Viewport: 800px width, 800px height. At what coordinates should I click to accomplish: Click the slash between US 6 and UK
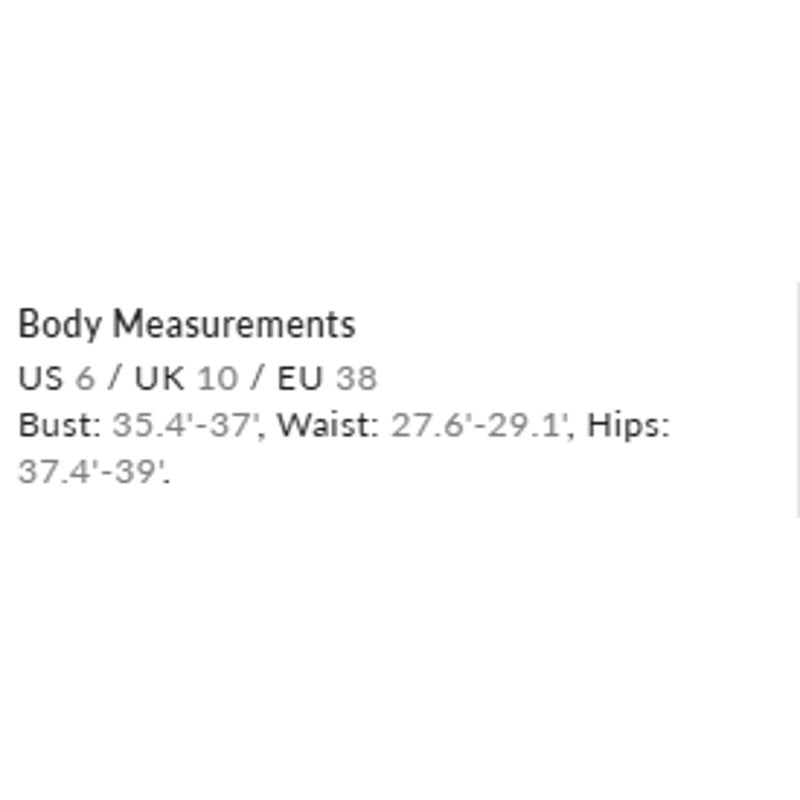tap(115, 378)
